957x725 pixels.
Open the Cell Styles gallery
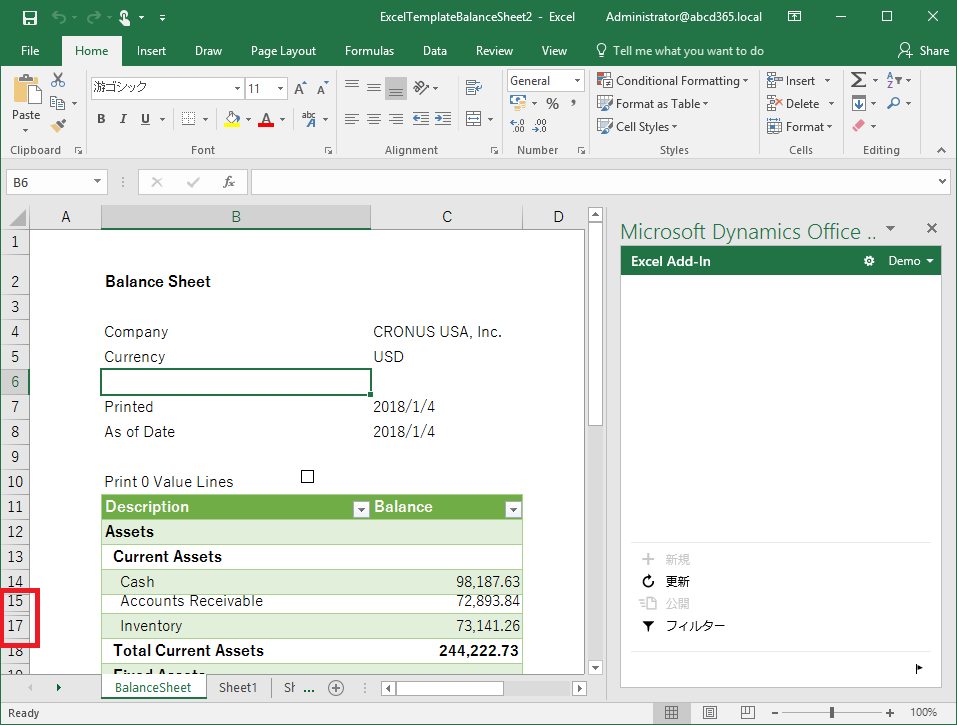tap(637, 126)
